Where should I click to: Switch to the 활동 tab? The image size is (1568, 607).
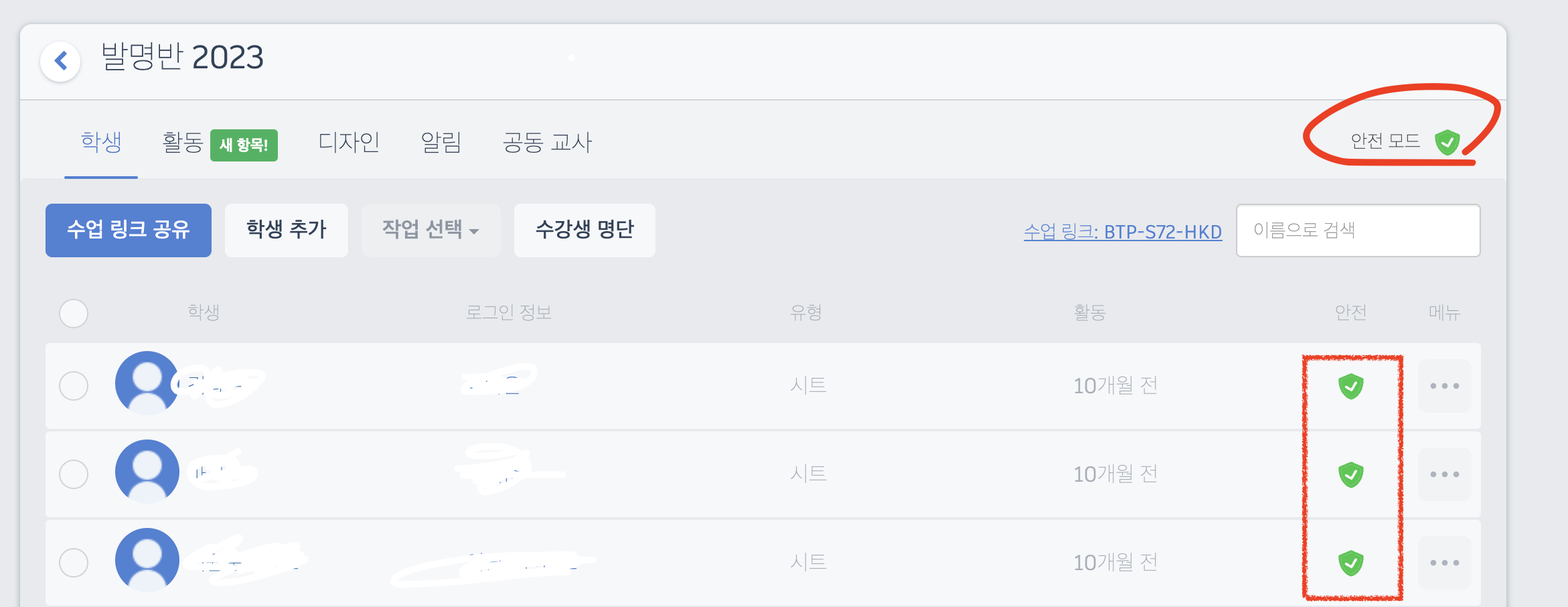pos(183,143)
